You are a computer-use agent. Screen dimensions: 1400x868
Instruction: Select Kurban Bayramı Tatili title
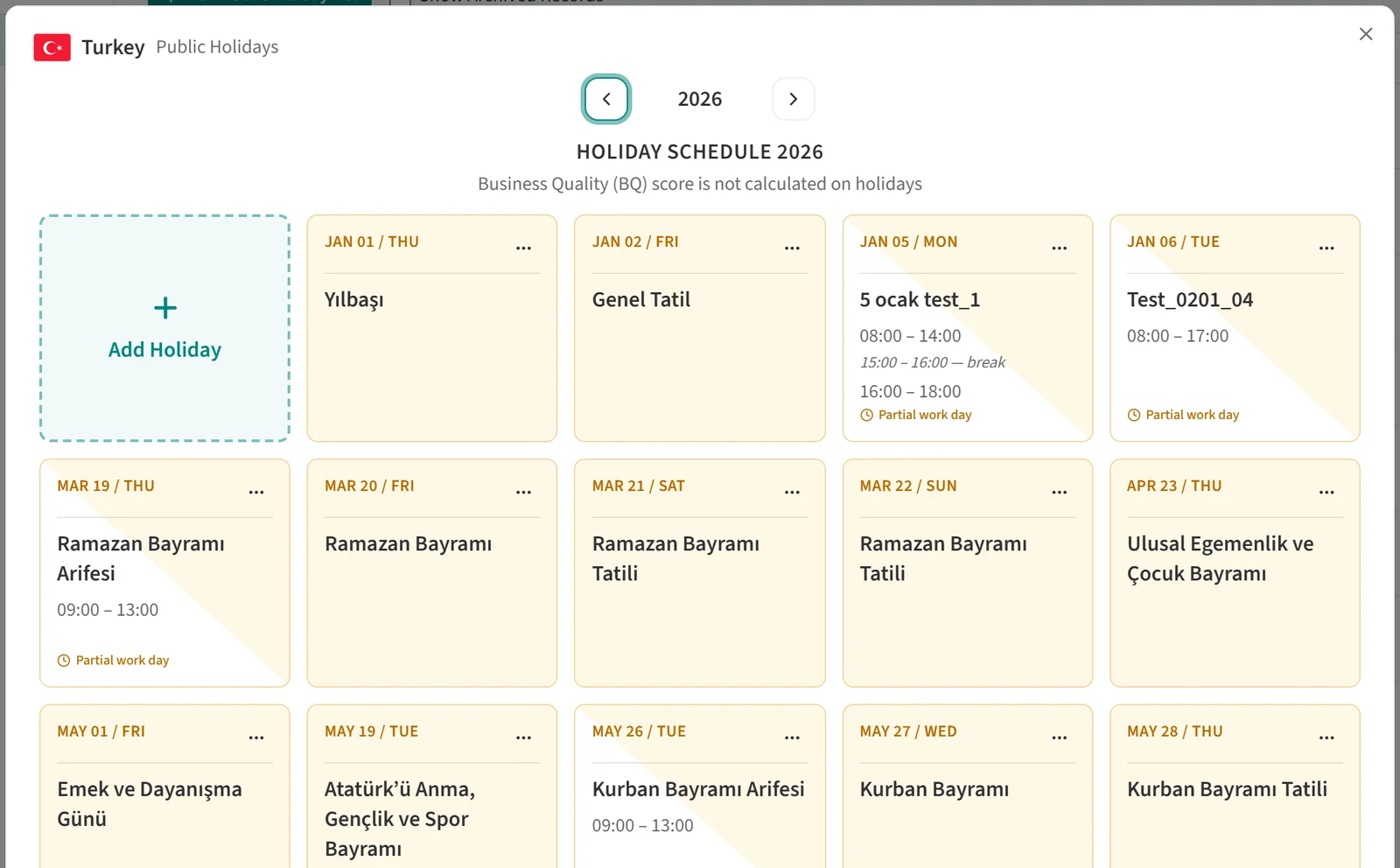tap(1228, 789)
